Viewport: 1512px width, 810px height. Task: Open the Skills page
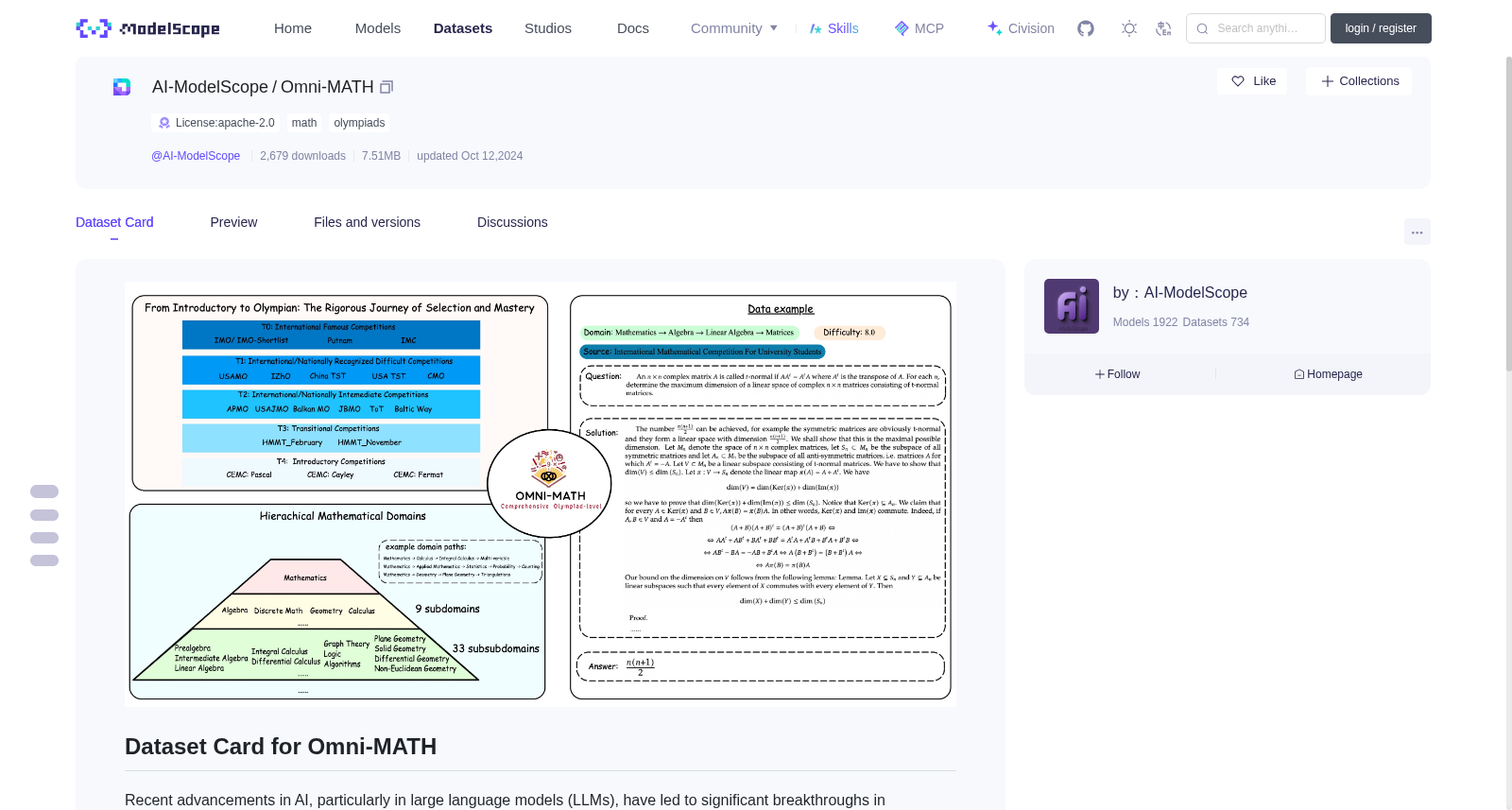pyautogui.click(x=834, y=28)
